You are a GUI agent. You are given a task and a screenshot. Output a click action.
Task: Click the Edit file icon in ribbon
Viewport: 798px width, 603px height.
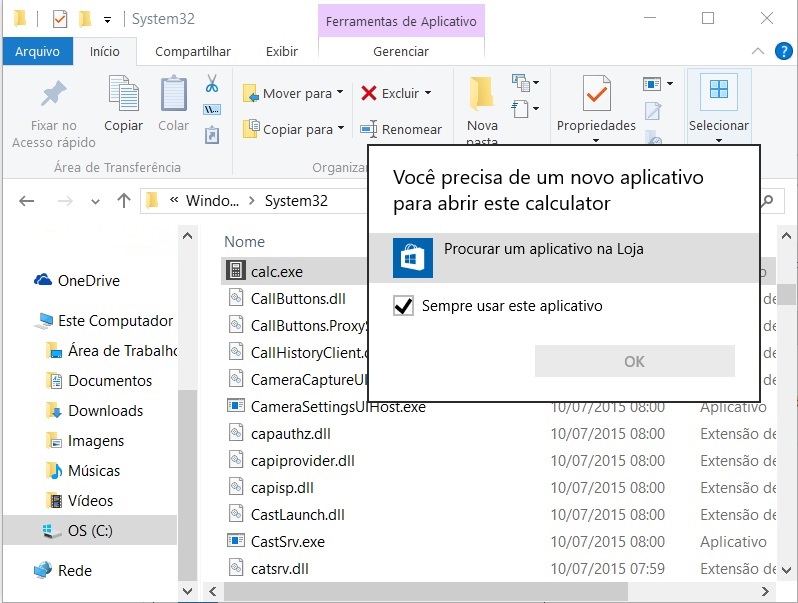[x=653, y=110]
